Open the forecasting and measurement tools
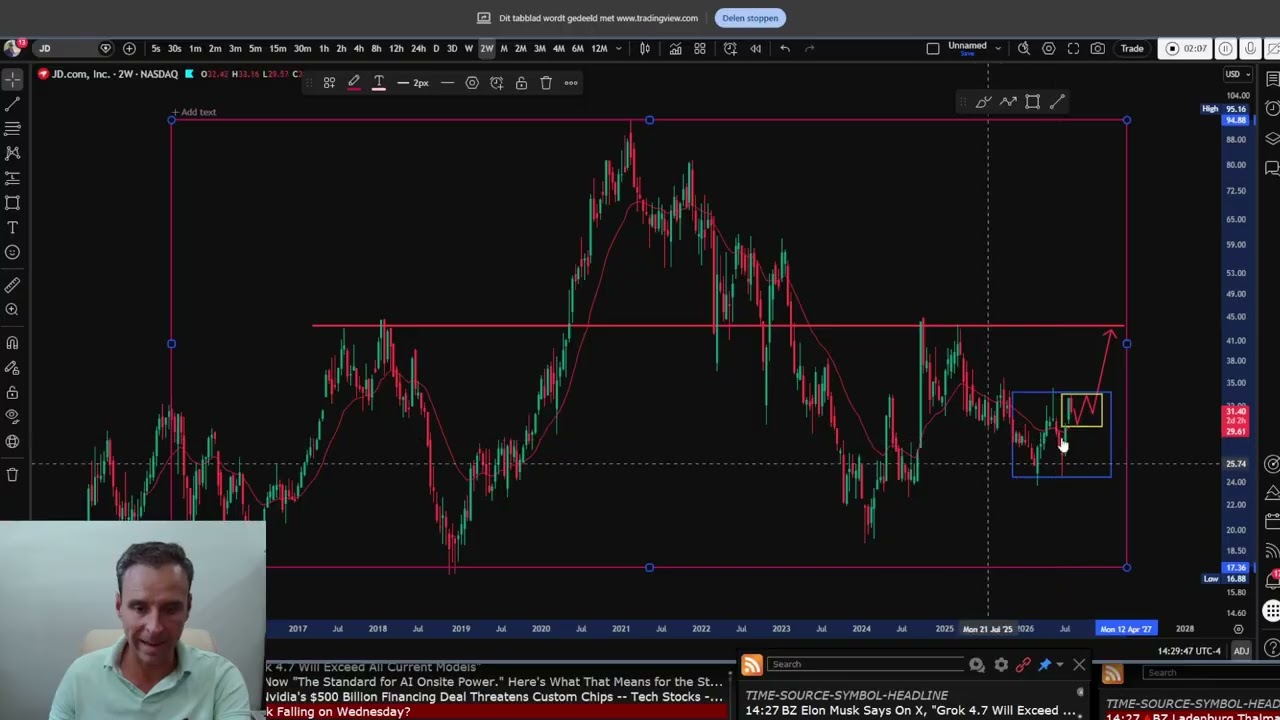The height and width of the screenshot is (720, 1280). [12, 178]
